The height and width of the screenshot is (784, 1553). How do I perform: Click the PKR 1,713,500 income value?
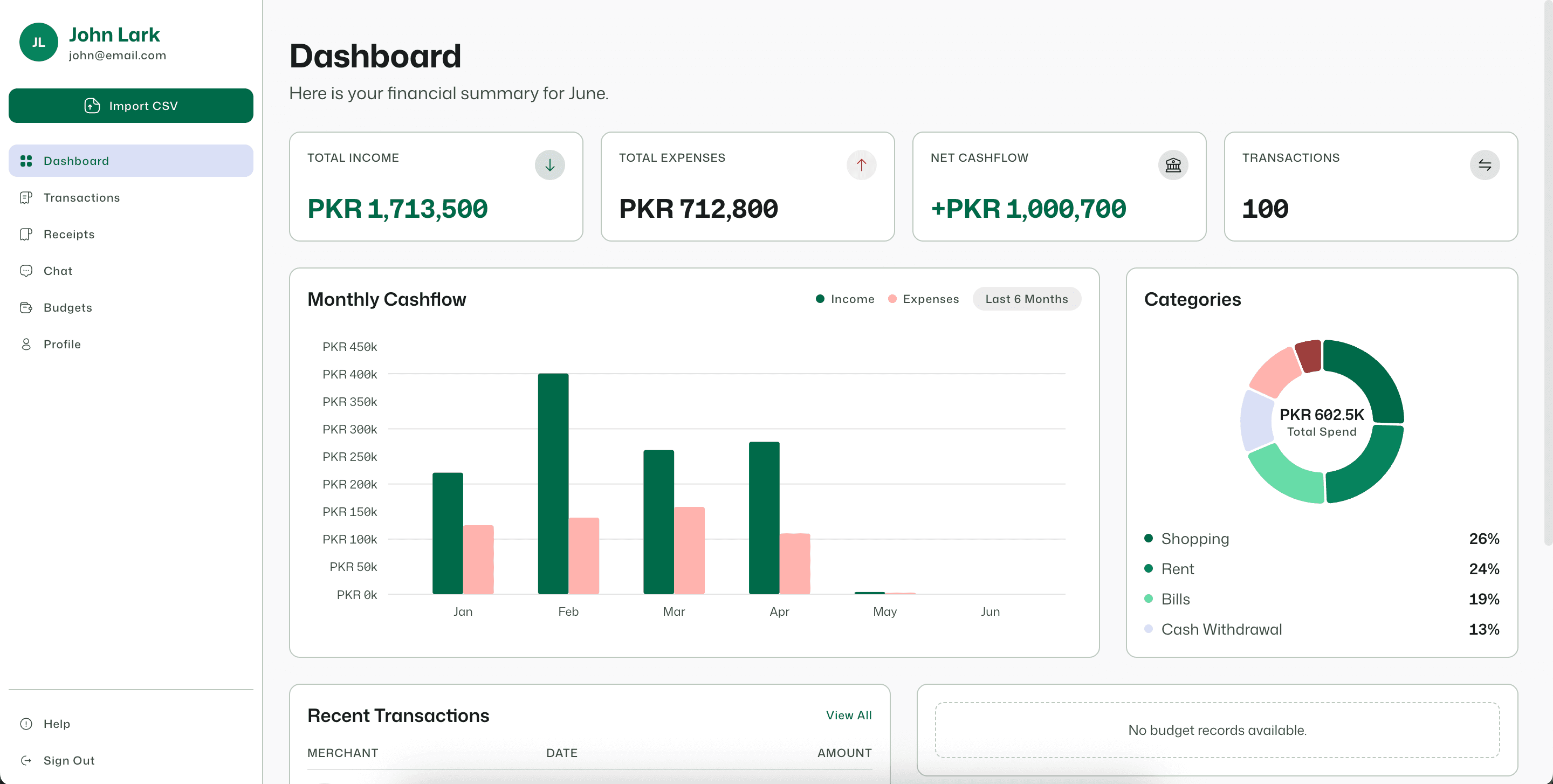click(x=397, y=209)
